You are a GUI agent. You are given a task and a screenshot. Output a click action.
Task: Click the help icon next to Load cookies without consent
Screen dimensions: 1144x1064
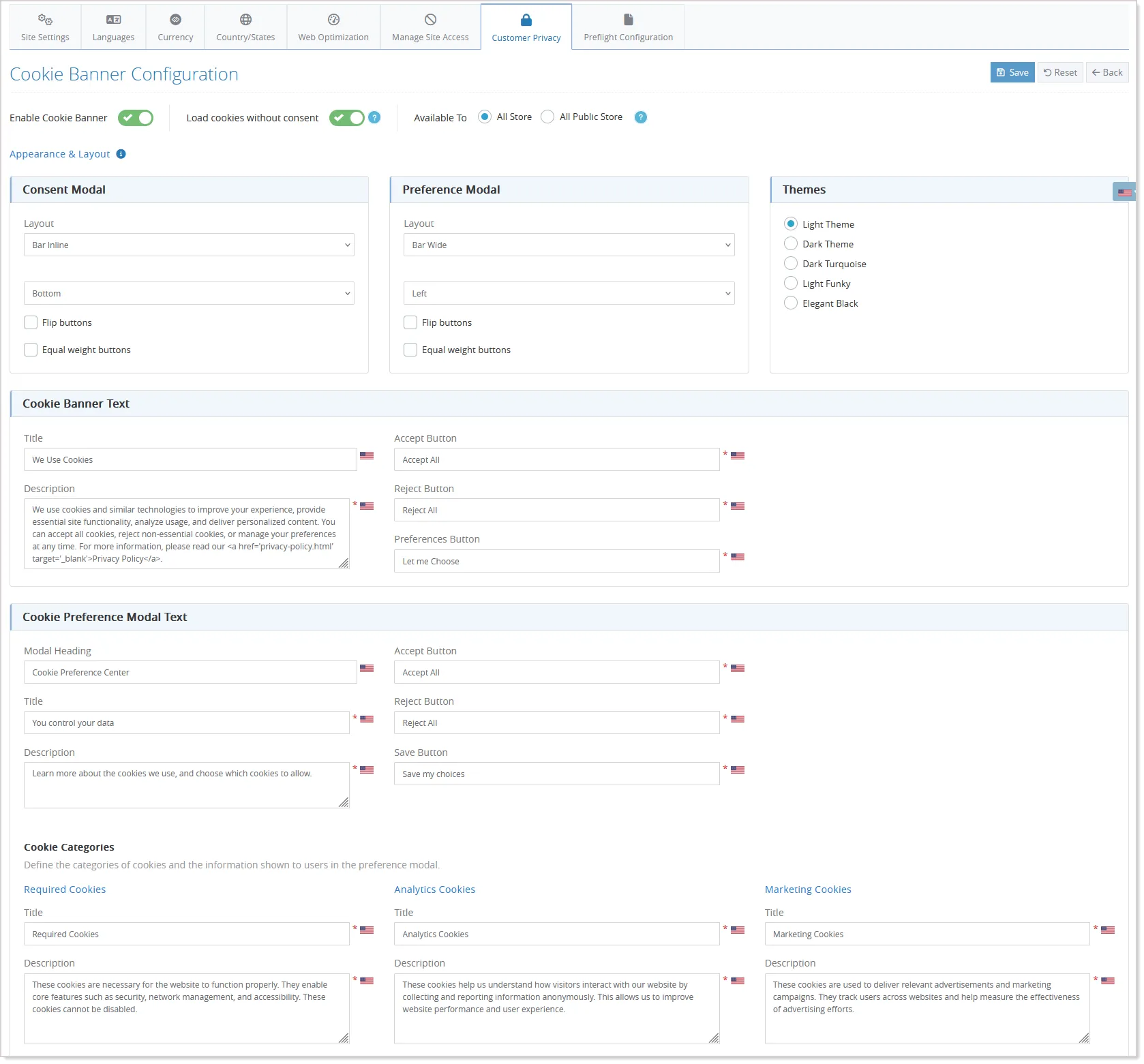374,117
